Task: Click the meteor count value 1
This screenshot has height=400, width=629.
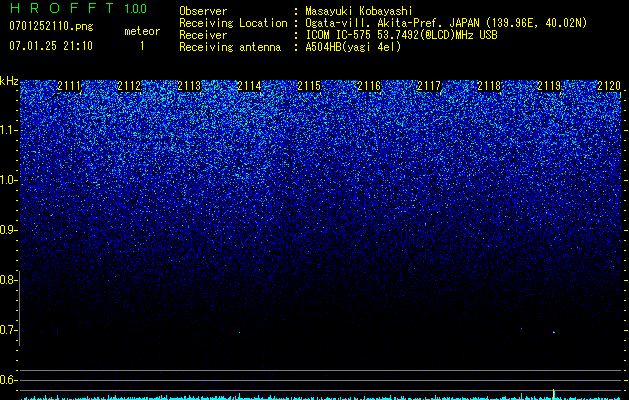Action: 142,46
